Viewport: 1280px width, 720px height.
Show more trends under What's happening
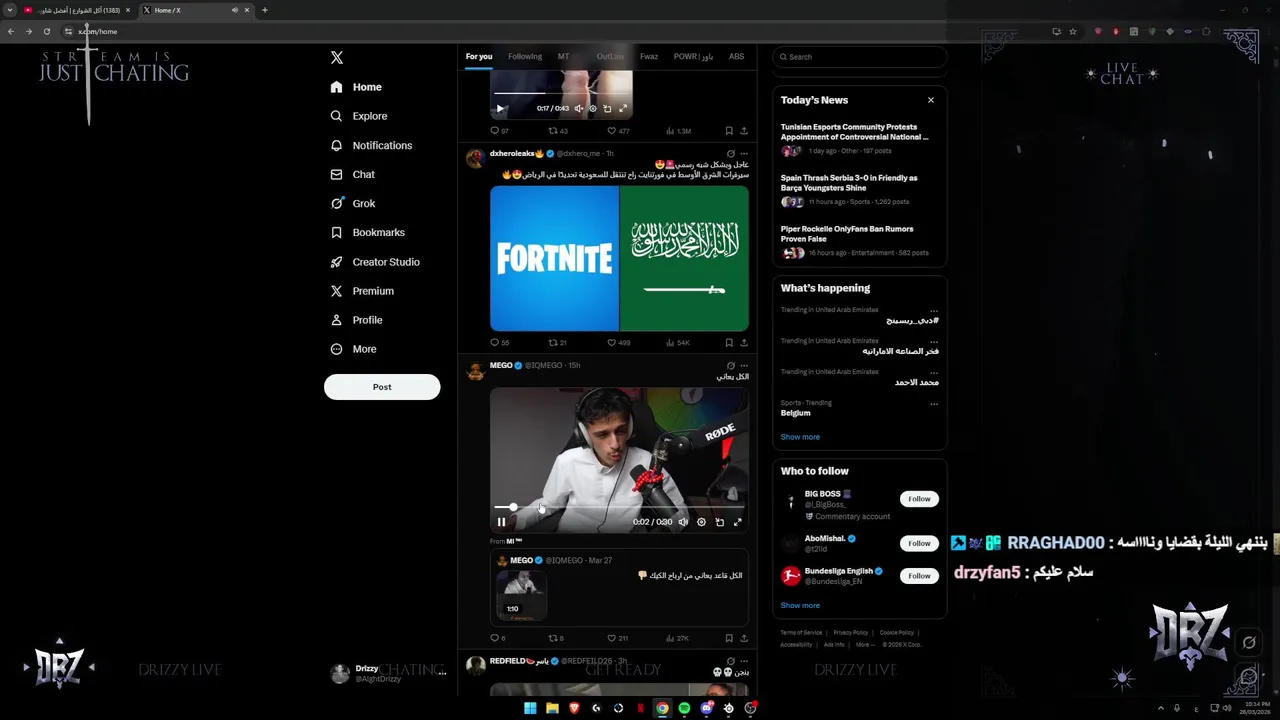800,437
